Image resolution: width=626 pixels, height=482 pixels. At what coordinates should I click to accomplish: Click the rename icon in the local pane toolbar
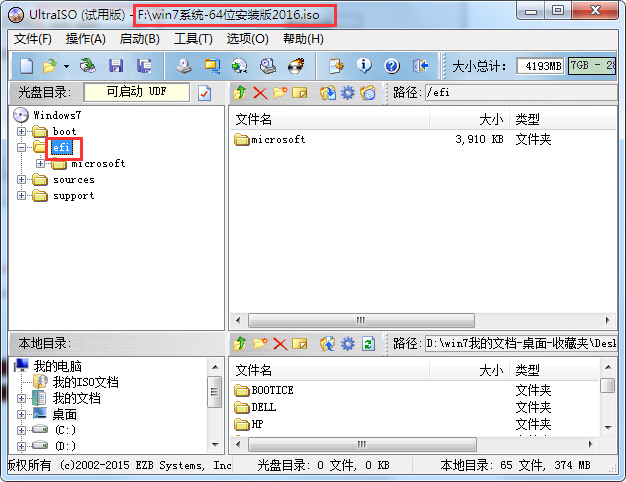pos(300,343)
